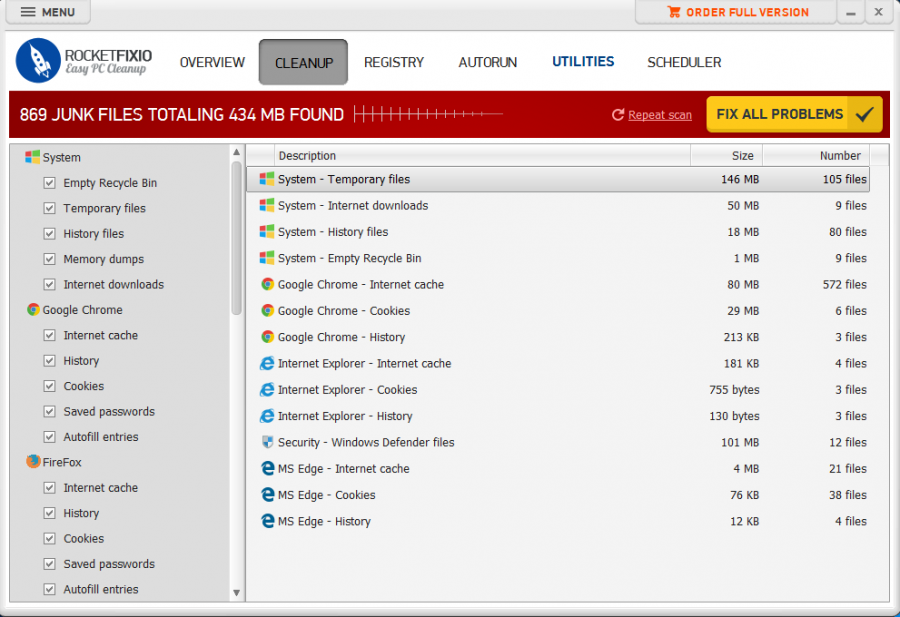Toggle Chrome Internet cache checkbox
Viewport: 900px width, 617px height.
click(x=49, y=335)
